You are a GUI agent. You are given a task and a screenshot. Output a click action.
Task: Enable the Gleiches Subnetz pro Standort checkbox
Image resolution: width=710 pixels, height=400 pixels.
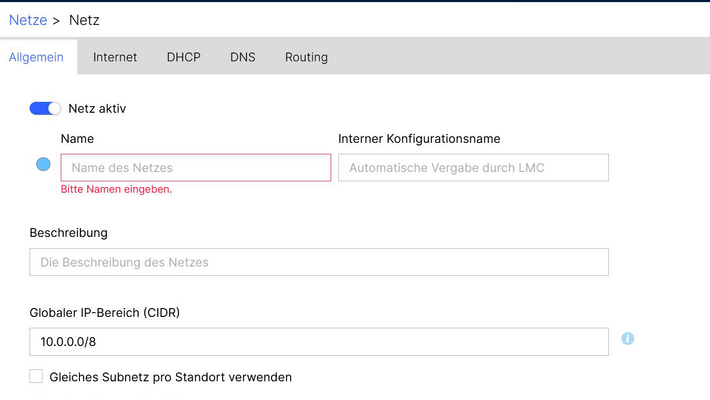(x=37, y=377)
